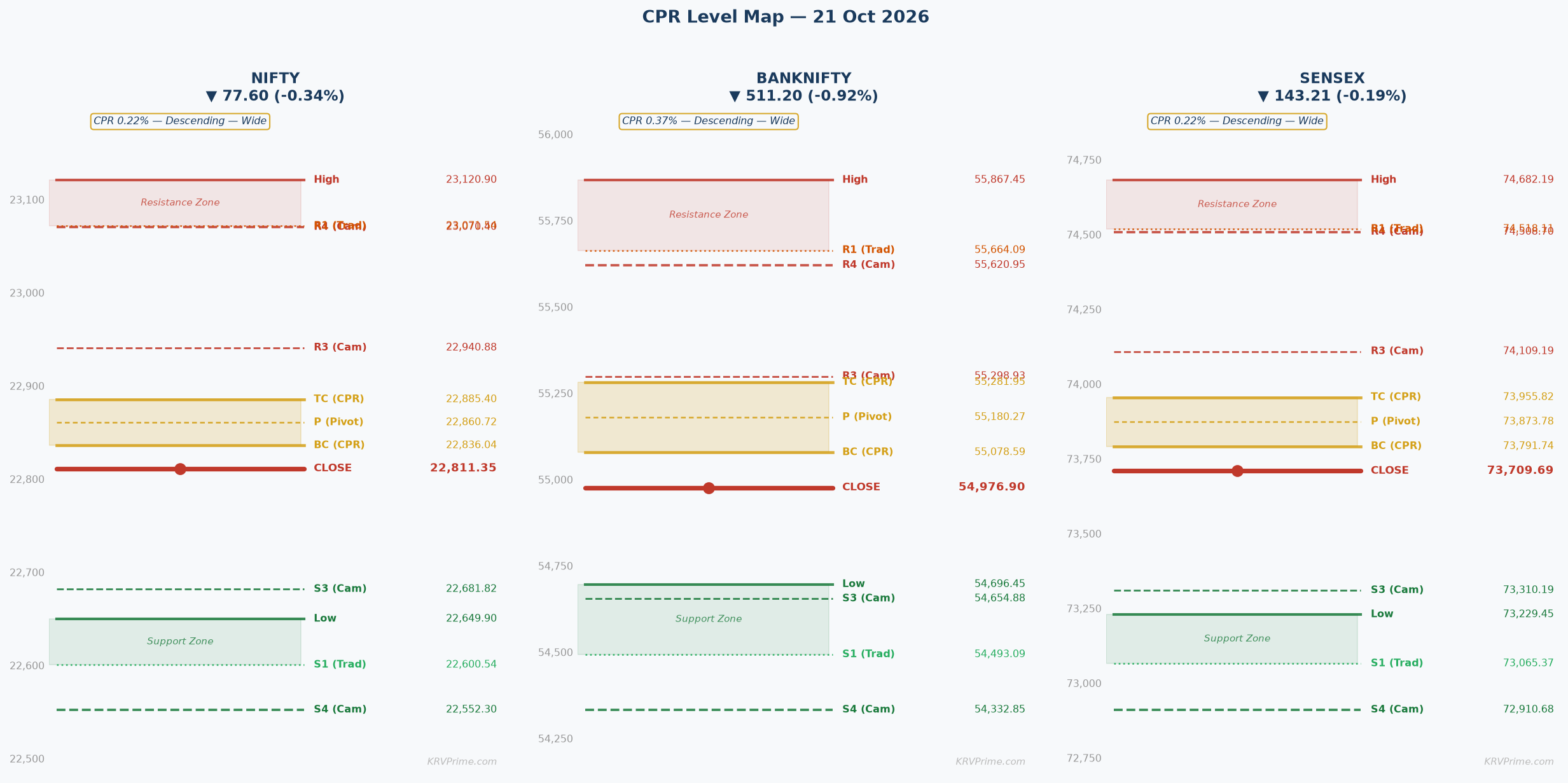Screen dimensions: 1568x783
Task: Click NIFTY R3 (Cam) value 22,940.88
Action: (x=471, y=347)
